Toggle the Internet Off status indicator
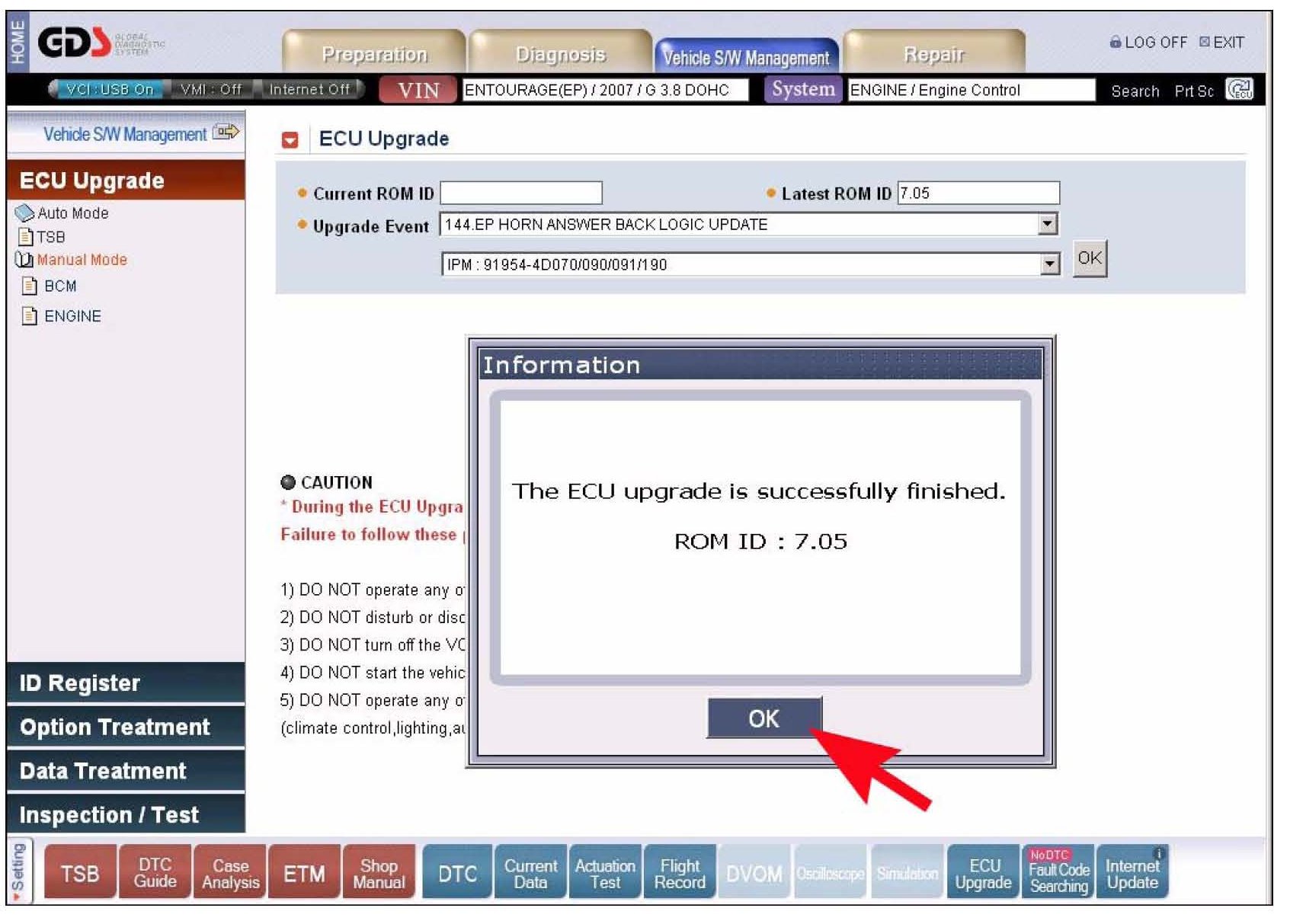Viewport: 1290px width, 924px height. [309, 89]
